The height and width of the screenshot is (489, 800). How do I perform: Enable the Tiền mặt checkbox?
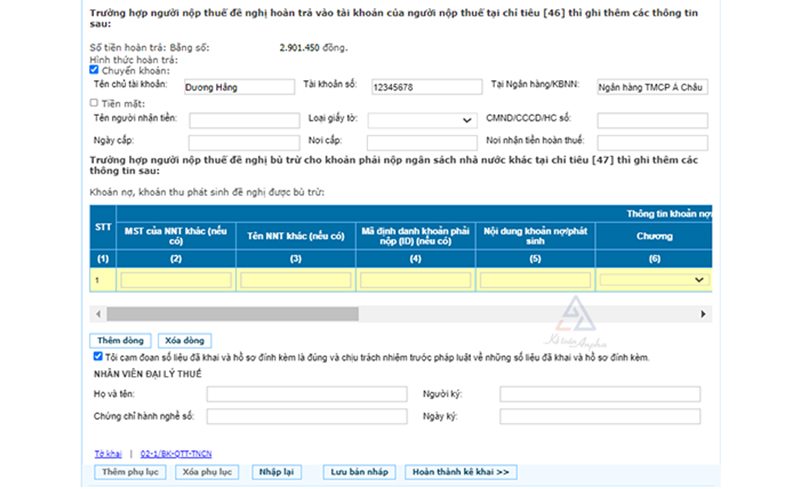[x=93, y=102]
